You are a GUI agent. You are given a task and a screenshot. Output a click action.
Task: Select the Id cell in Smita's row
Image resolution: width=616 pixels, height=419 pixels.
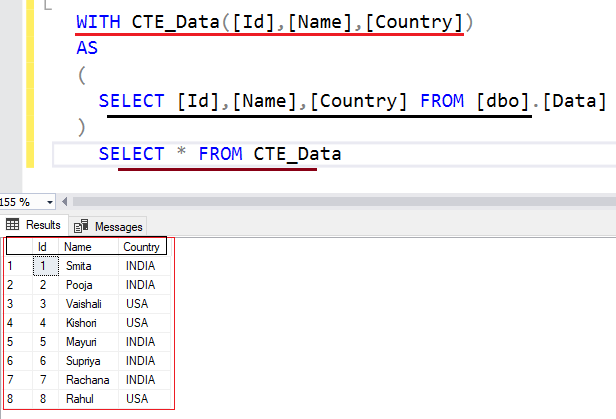[x=46, y=266]
